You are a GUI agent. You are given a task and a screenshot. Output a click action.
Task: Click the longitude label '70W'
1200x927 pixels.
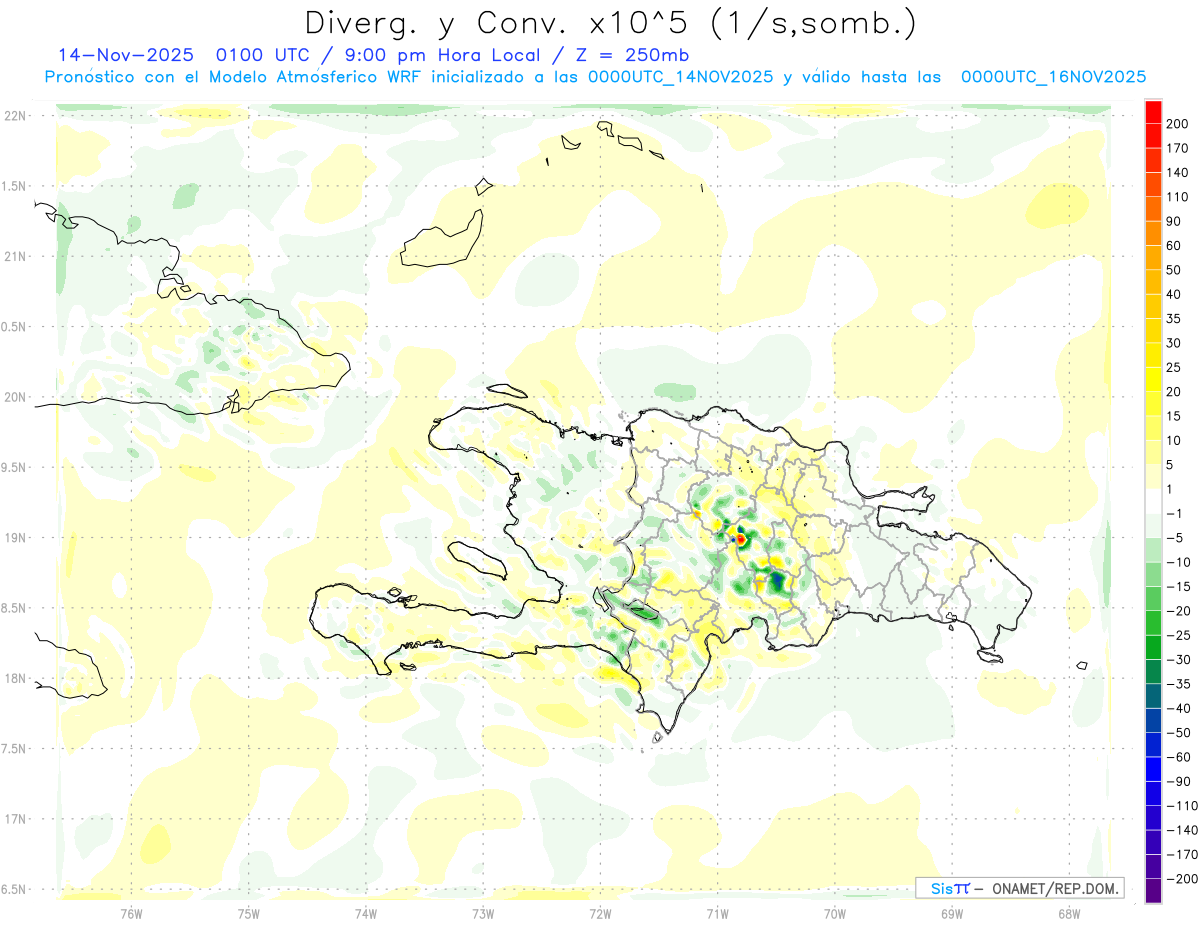click(834, 913)
